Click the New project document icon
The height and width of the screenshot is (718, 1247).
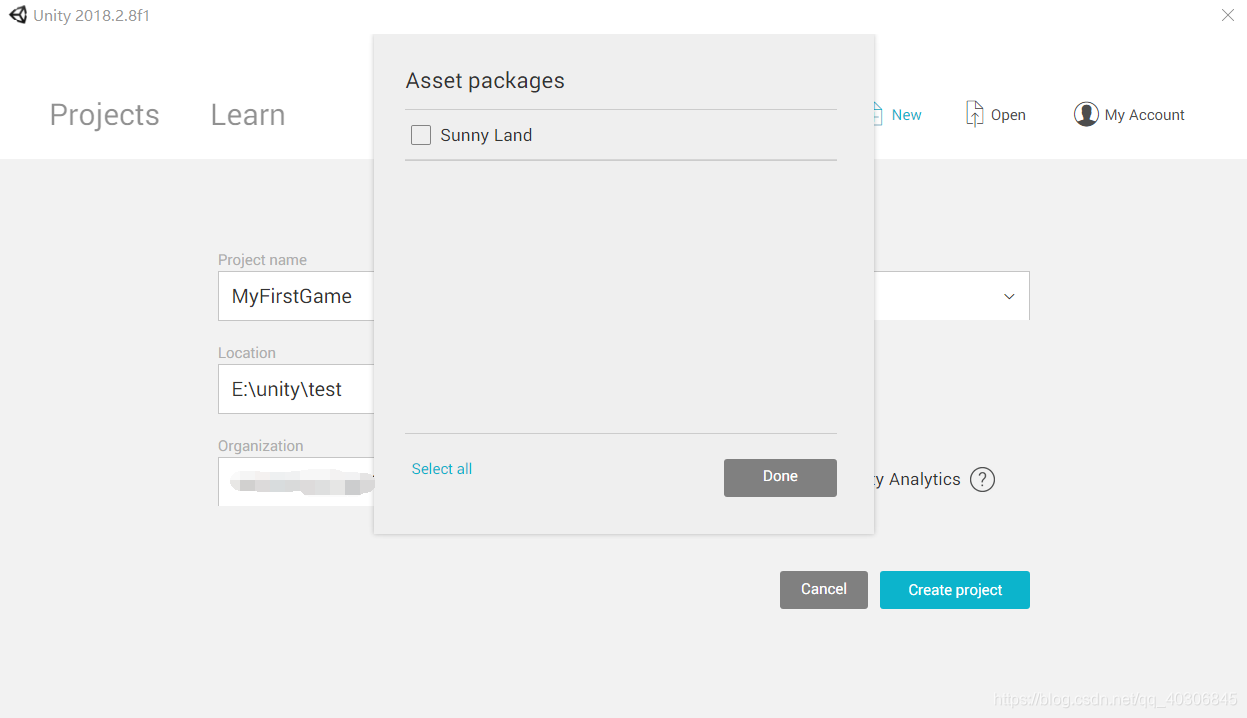(878, 114)
